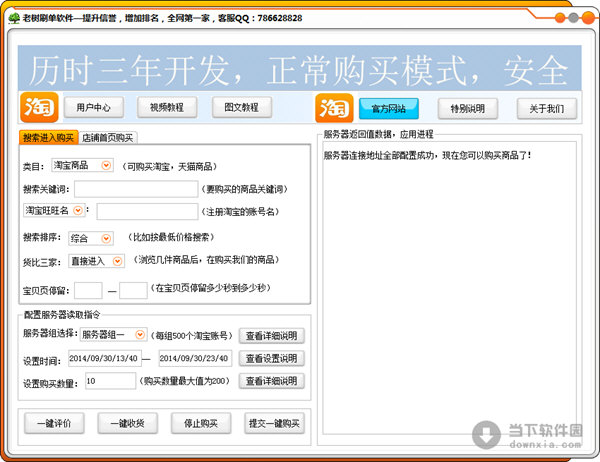Expand the 搜索排序 综合 dropdown

(106, 238)
